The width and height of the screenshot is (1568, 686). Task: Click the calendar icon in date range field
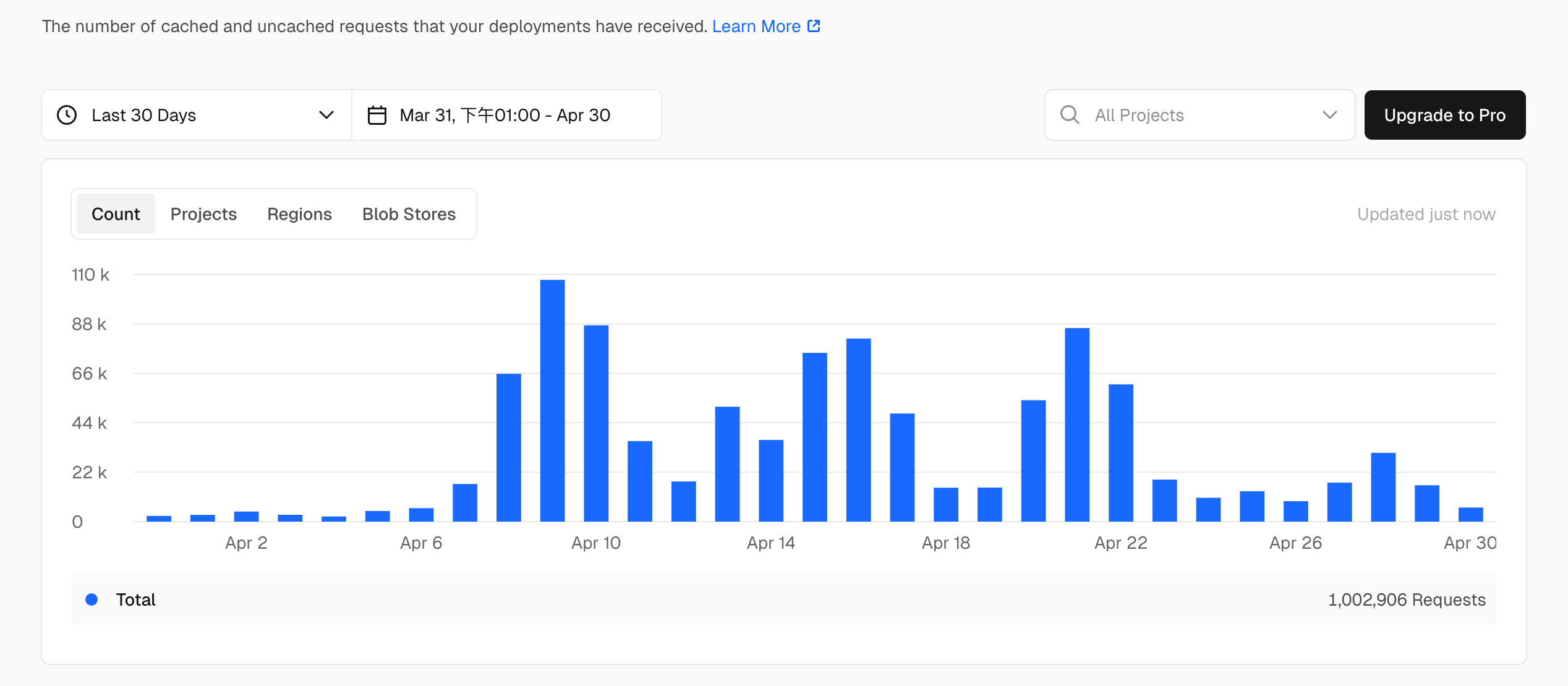tap(377, 115)
